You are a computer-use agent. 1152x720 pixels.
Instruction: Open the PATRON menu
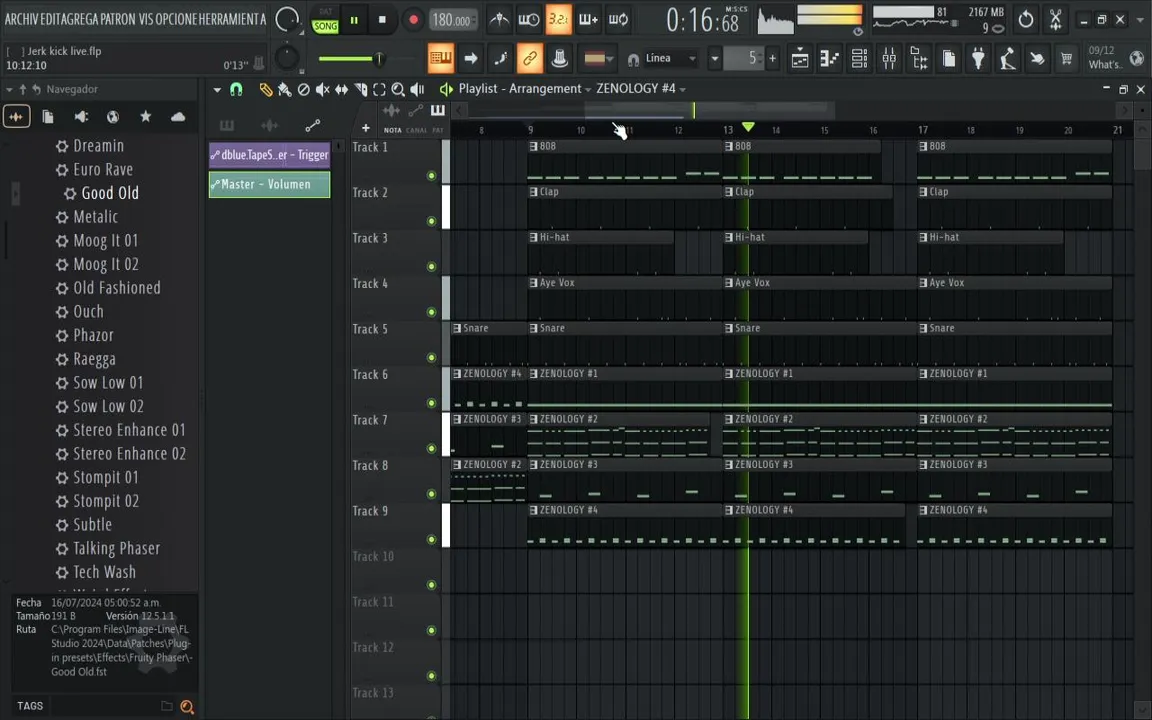[x=118, y=19]
